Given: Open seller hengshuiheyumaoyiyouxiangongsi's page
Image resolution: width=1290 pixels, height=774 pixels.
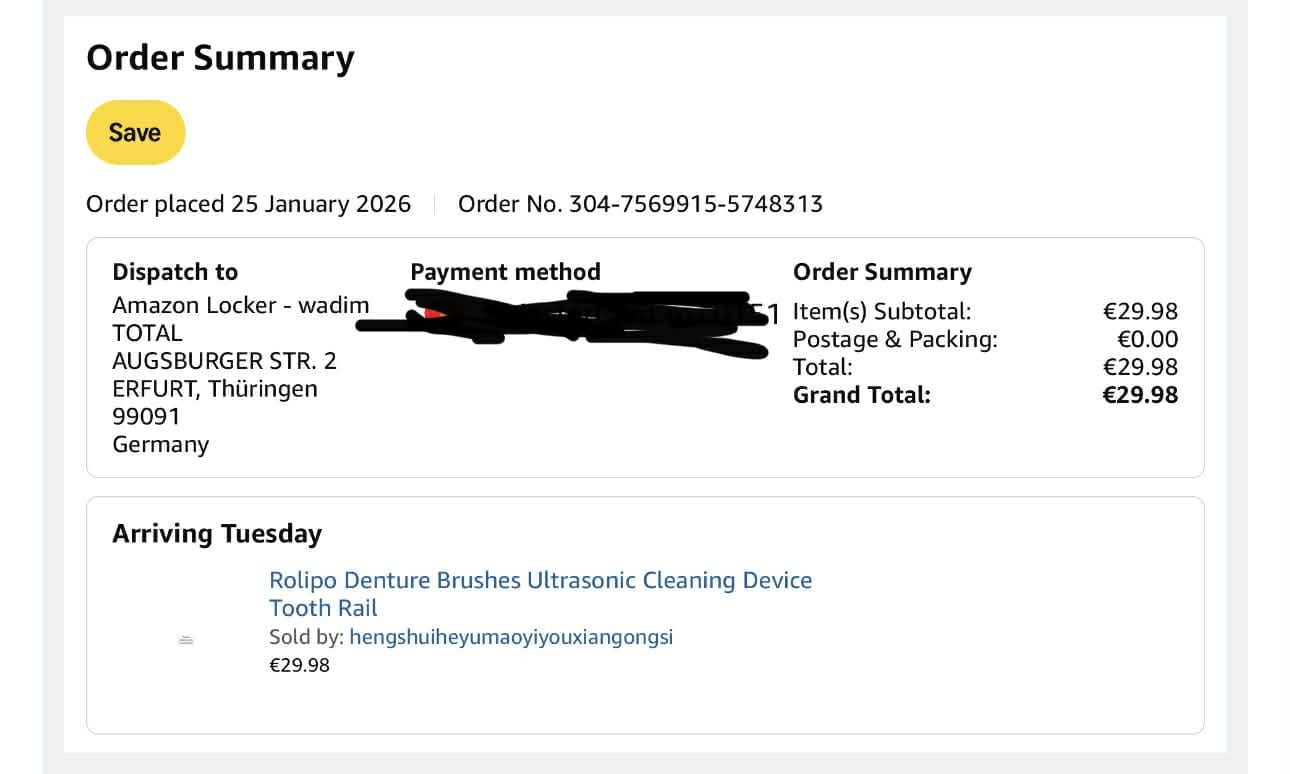Looking at the screenshot, I should [511, 637].
